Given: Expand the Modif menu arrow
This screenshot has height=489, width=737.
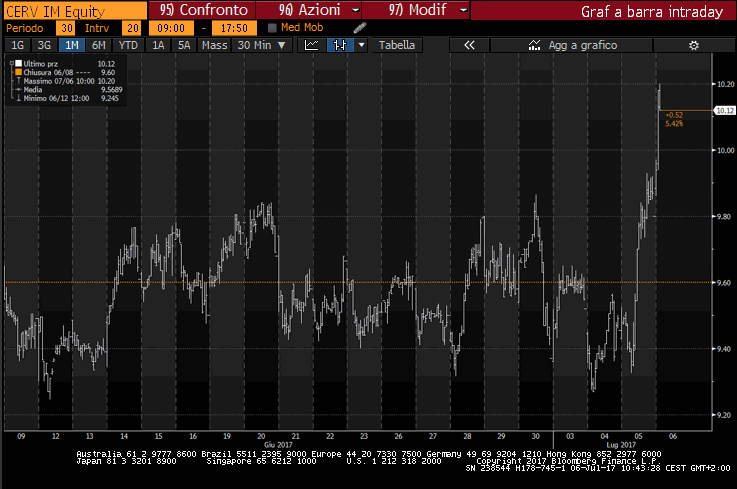Looking at the screenshot, I should pos(463,10).
